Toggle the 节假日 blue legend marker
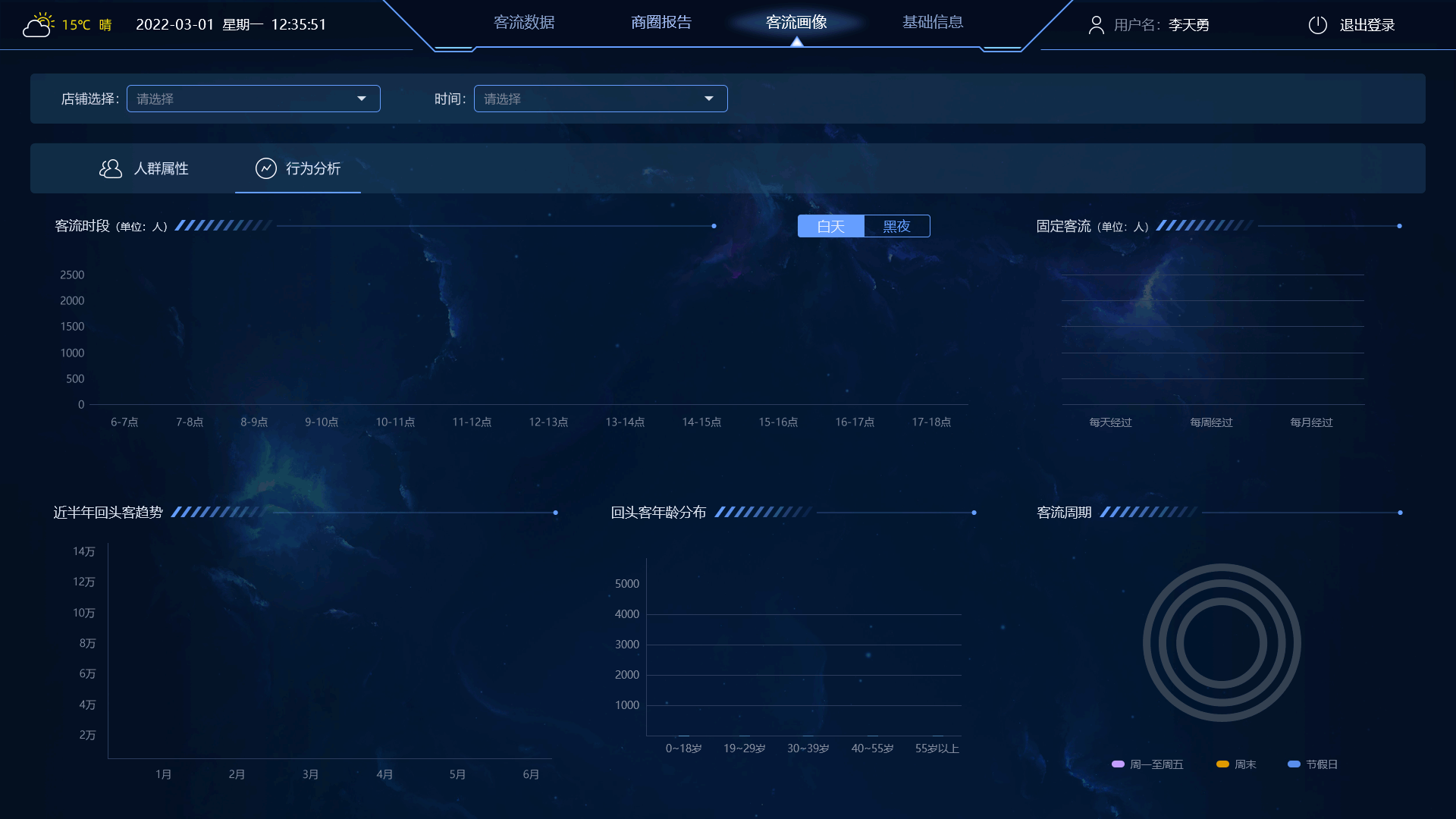This screenshot has height=819, width=1456. 1294,764
